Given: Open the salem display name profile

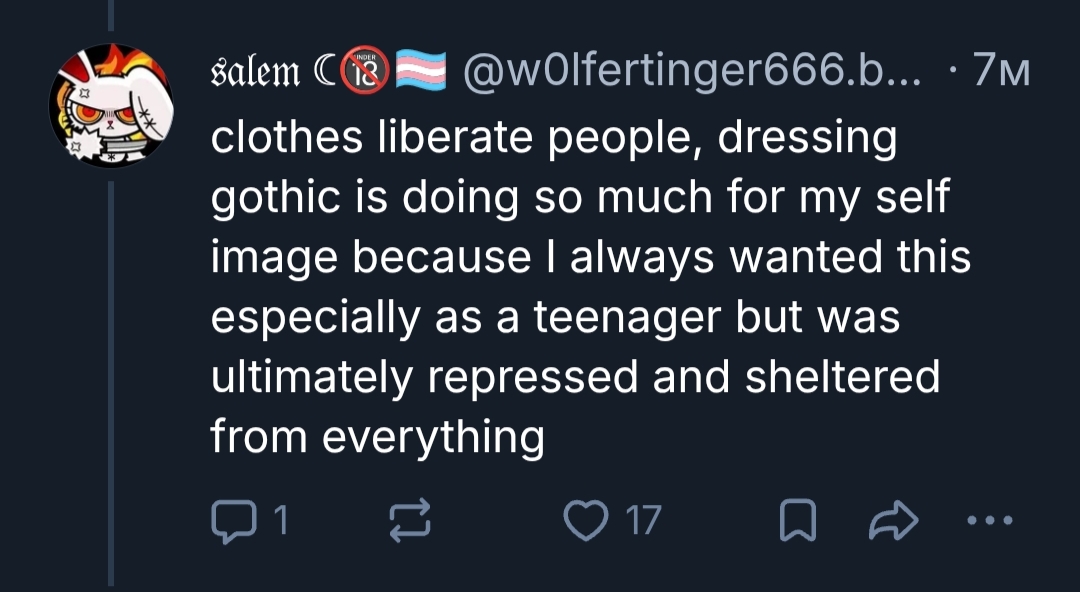Looking at the screenshot, I should [x=256, y=71].
